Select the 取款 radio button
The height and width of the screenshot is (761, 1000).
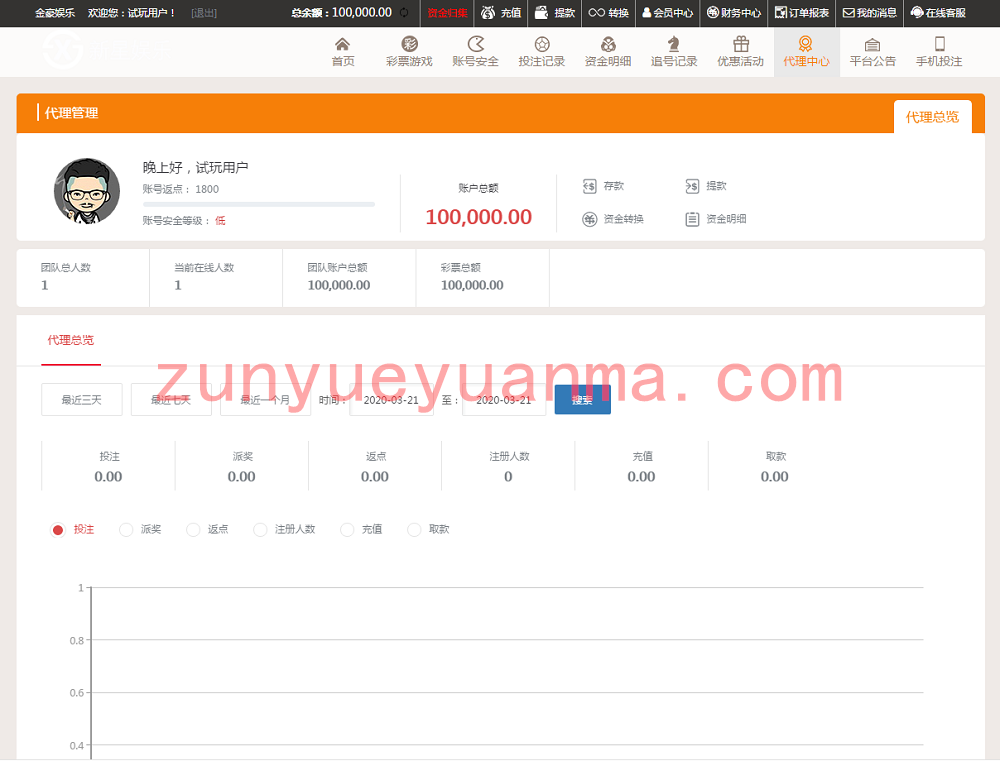(x=415, y=529)
